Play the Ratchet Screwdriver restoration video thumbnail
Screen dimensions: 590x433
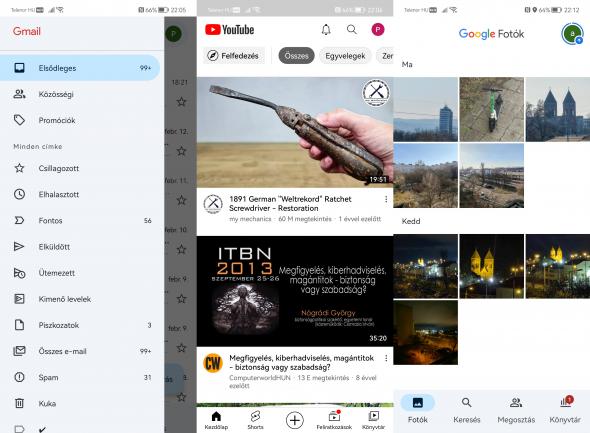pyautogui.click(x=295, y=132)
